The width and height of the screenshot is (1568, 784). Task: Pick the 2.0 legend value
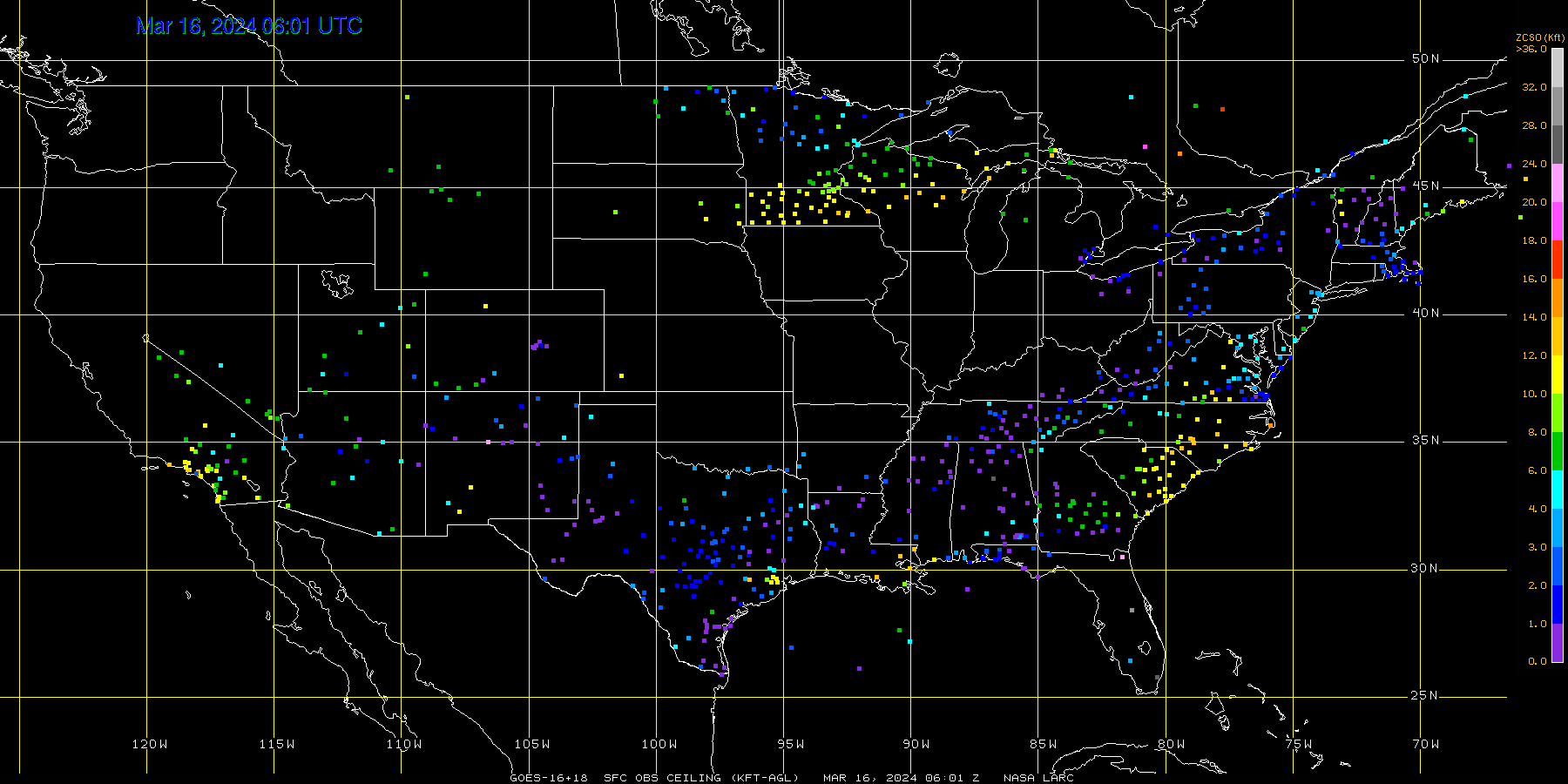(1538, 585)
